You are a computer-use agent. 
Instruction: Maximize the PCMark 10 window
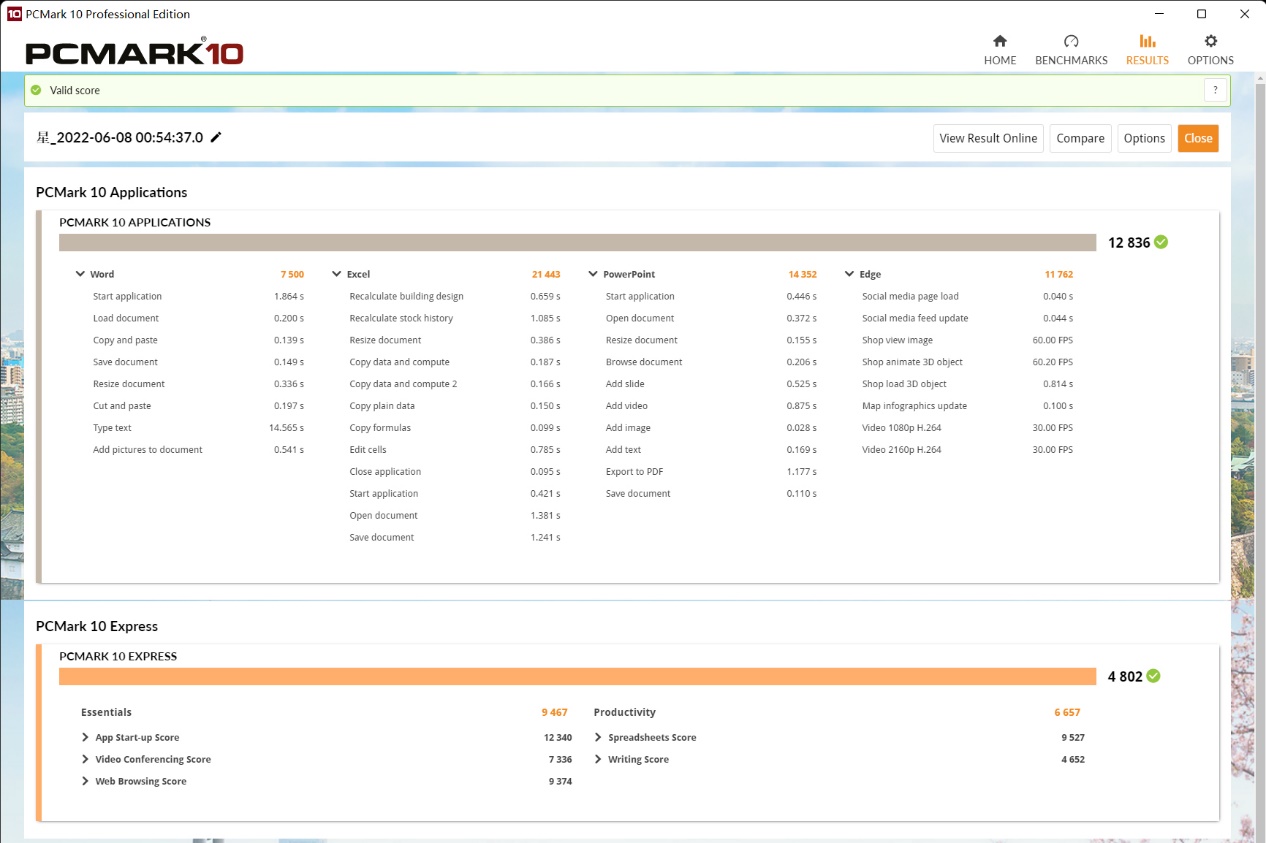pyautogui.click(x=1201, y=14)
